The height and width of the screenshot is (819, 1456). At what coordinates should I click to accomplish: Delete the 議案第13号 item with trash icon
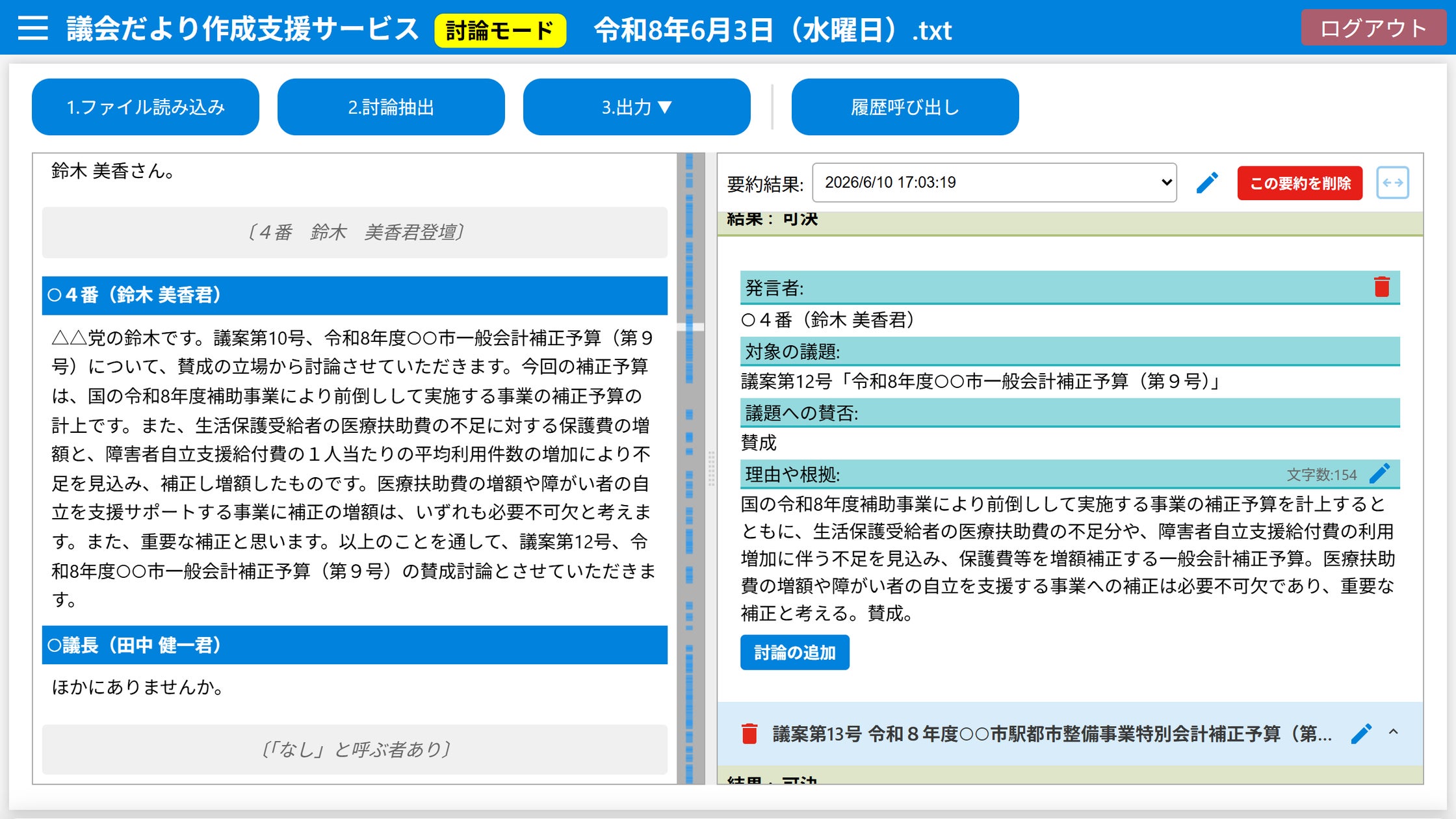click(749, 733)
